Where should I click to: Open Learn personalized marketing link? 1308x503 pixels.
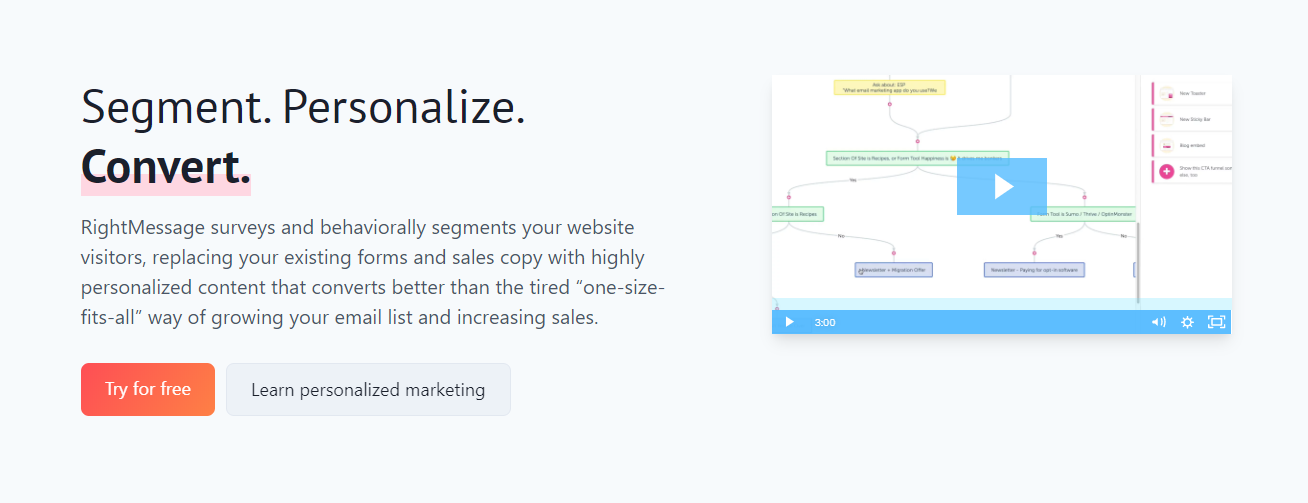coord(368,389)
